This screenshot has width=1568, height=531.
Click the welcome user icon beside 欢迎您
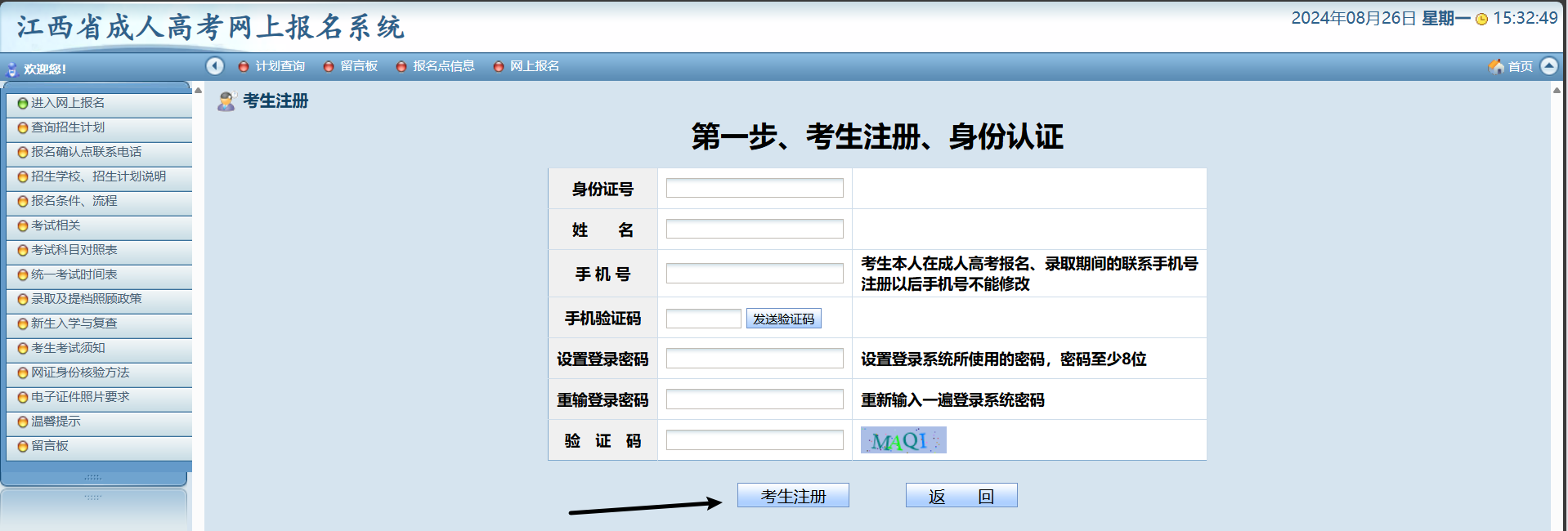12,69
